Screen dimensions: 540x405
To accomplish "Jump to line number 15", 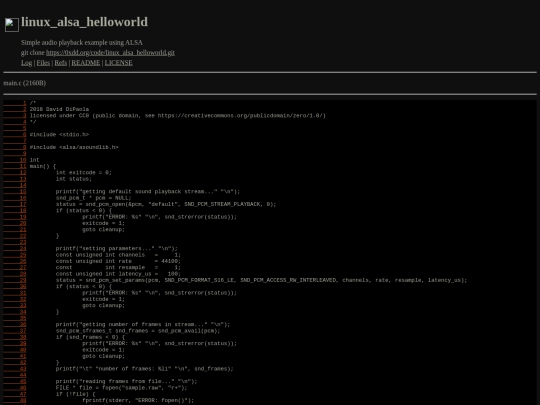I will (x=15, y=192).
